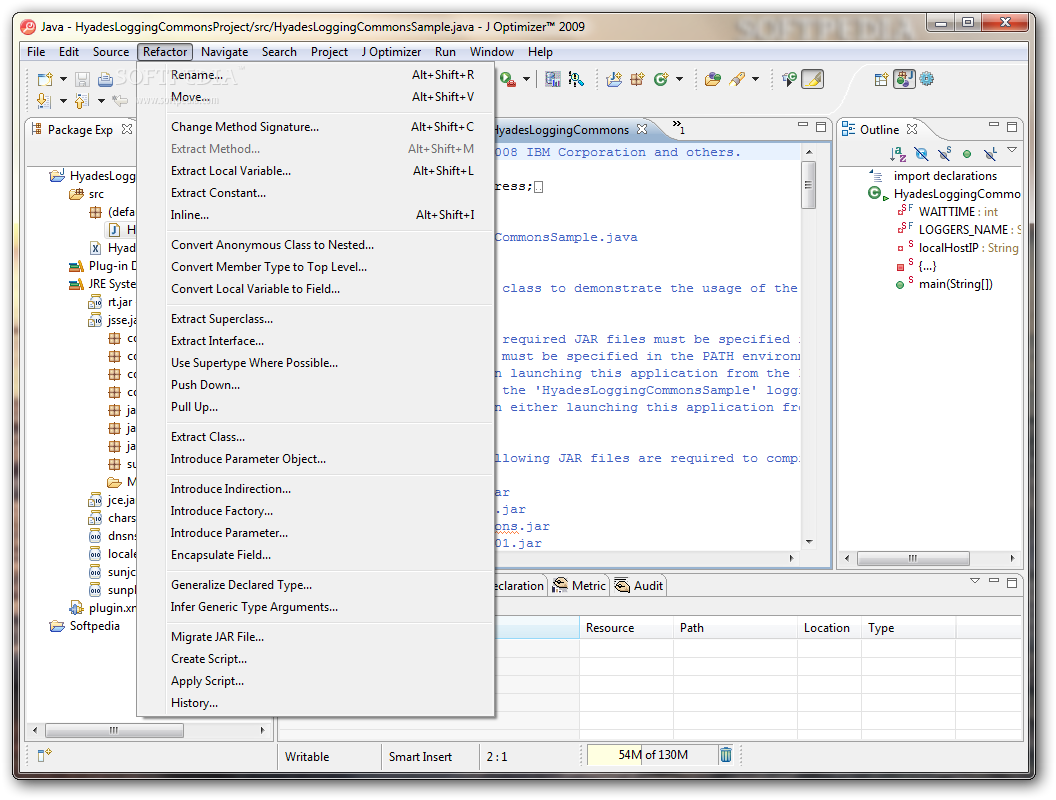Click Open Perspective icon
This screenshot has height=800, width=1056.
tap(881, 79)
